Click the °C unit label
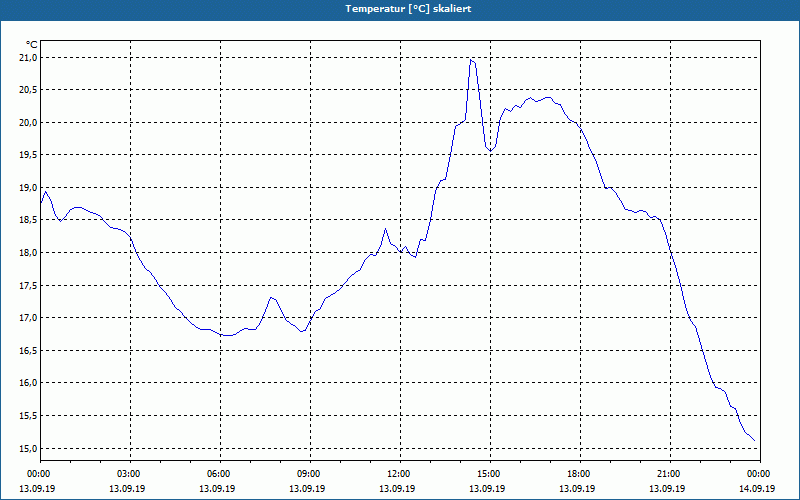Image resolution: width=800 pixels, height=500 pixels. (32, 45)
